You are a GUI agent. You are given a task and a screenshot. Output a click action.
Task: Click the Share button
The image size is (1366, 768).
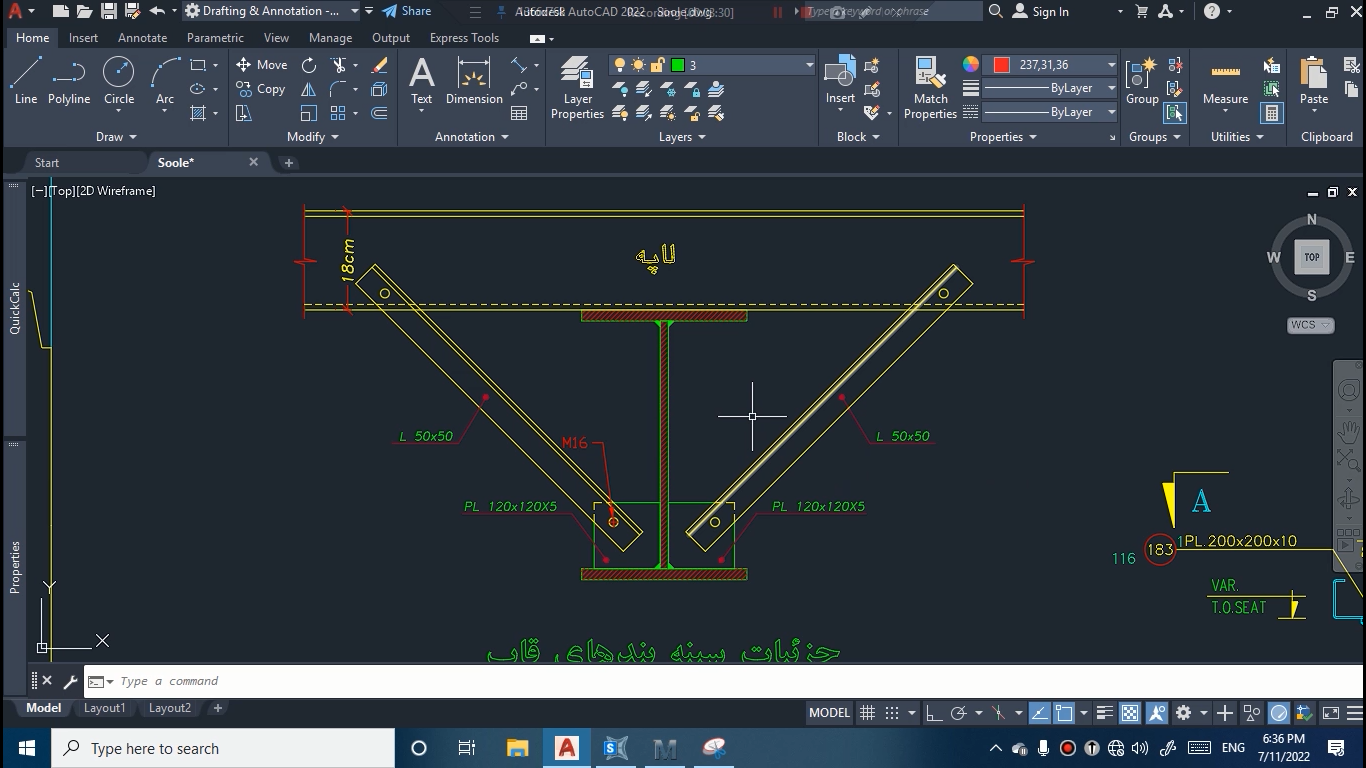407,11
